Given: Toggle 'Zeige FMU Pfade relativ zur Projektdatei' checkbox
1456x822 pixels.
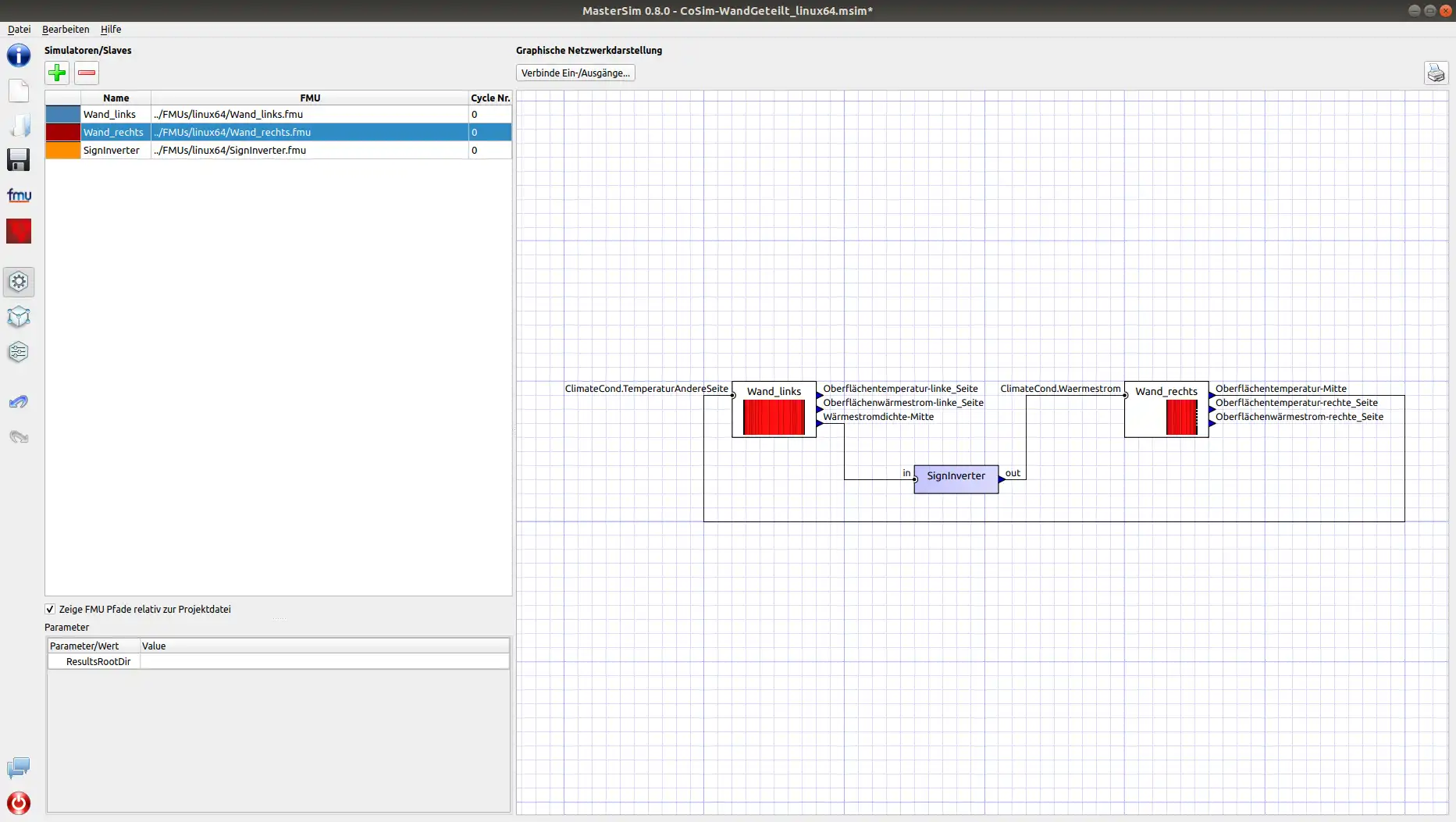Looking at the screenshot, I should coord(50,610).
